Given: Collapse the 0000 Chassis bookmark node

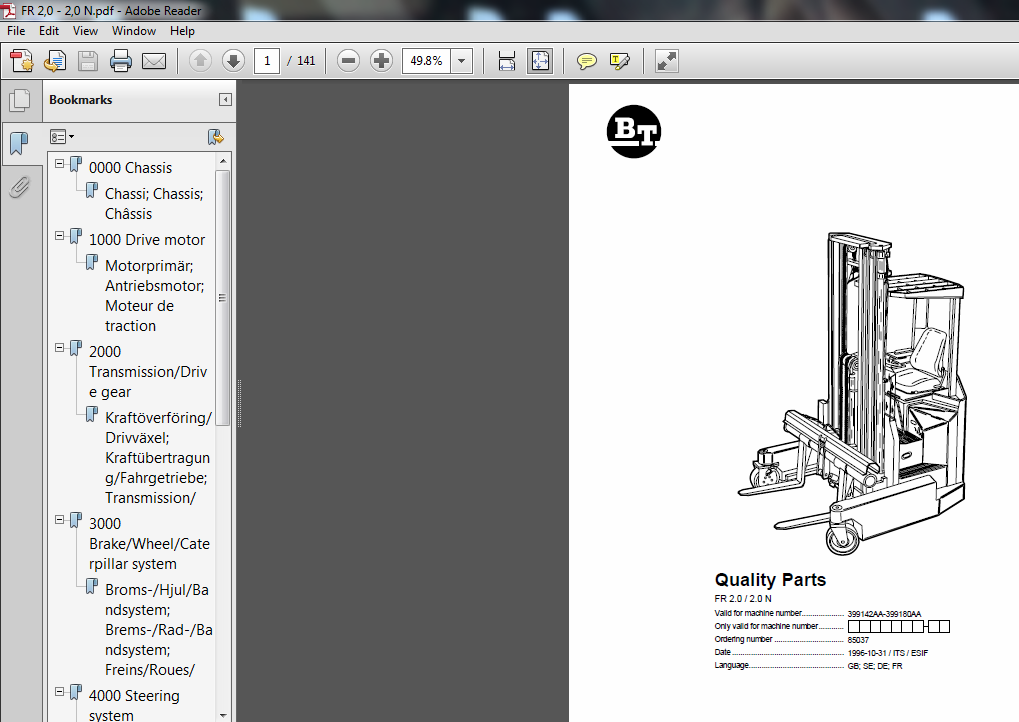Looking at the screenshot, I should click(x=60, y=164).
